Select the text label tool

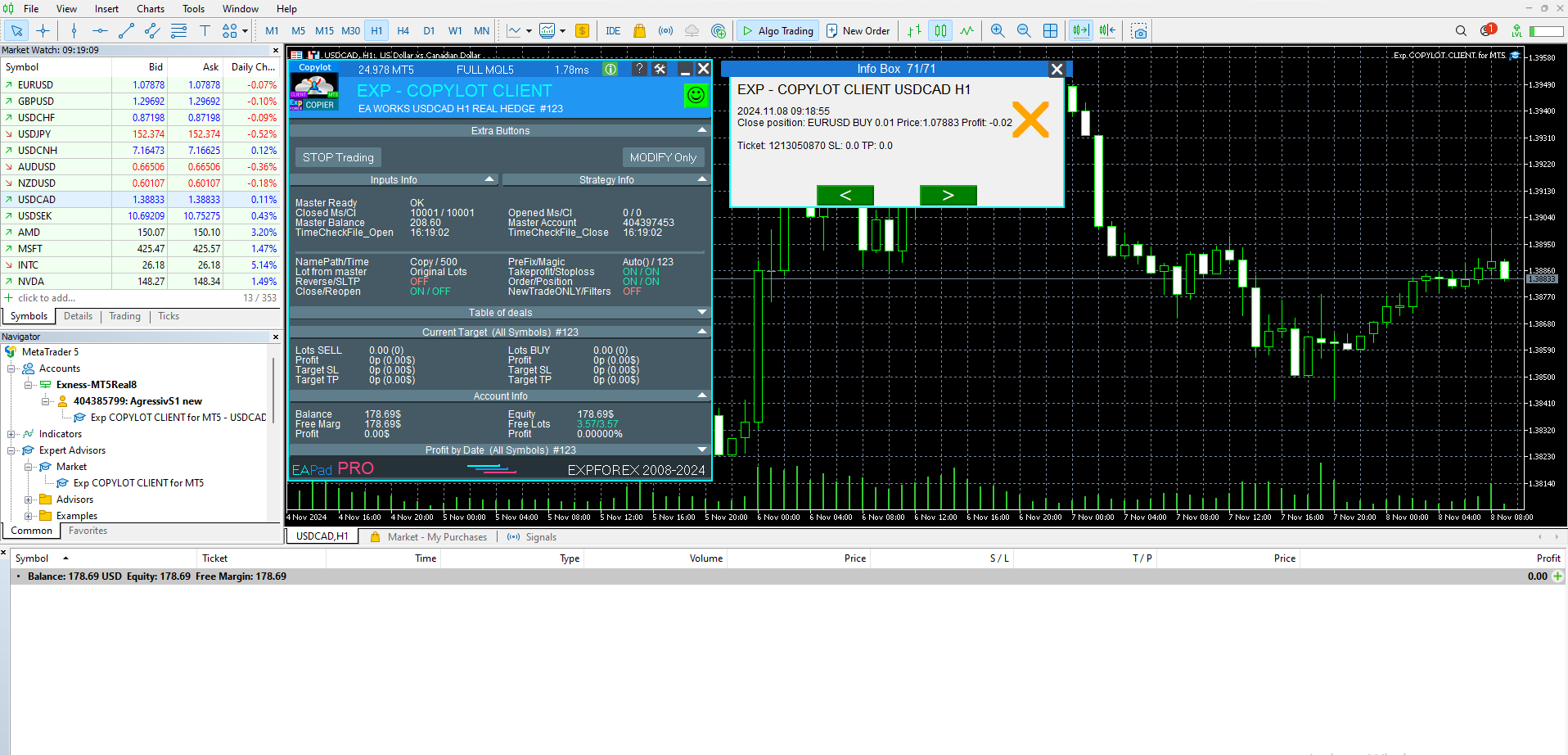(x=205, y=31)
